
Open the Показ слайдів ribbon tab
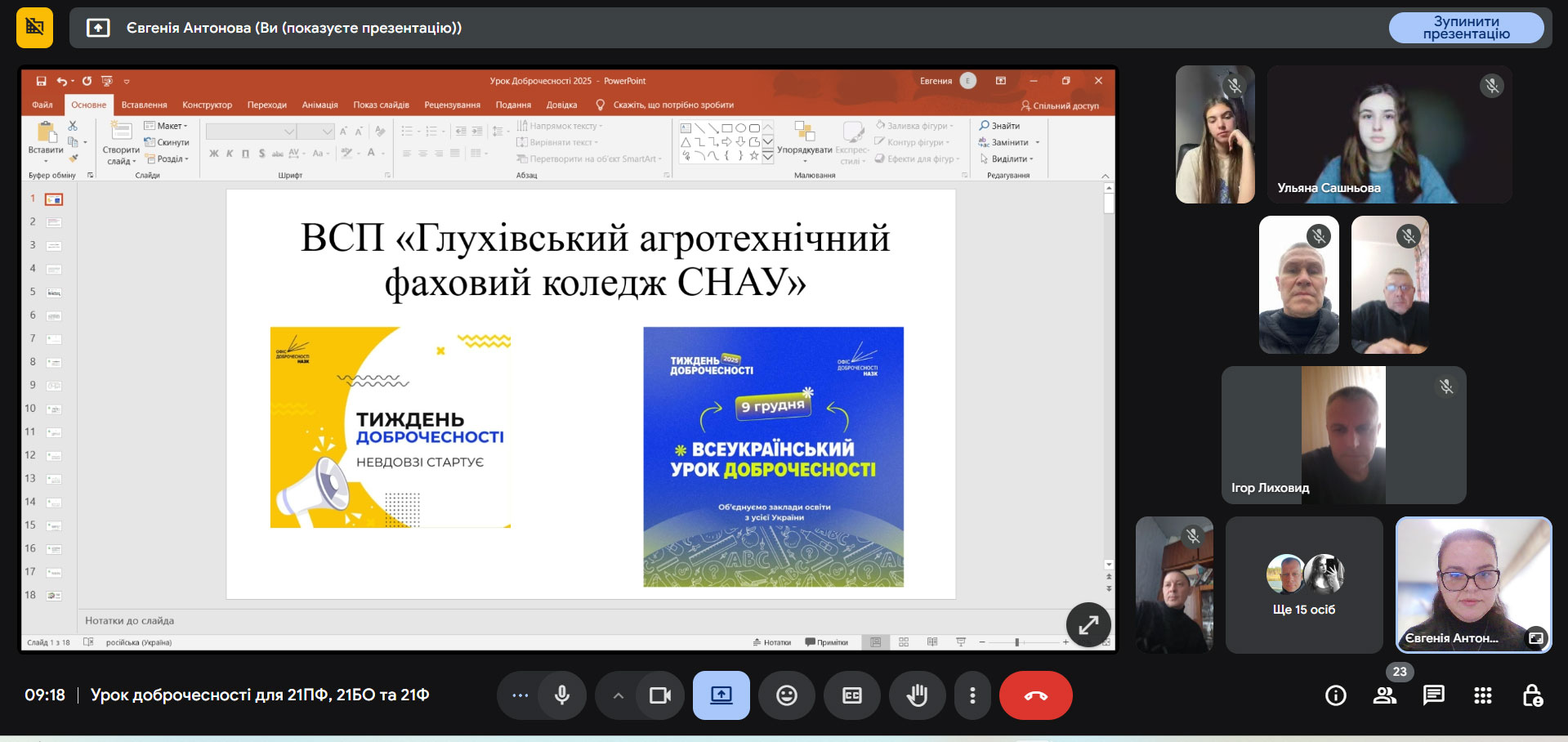382,105
